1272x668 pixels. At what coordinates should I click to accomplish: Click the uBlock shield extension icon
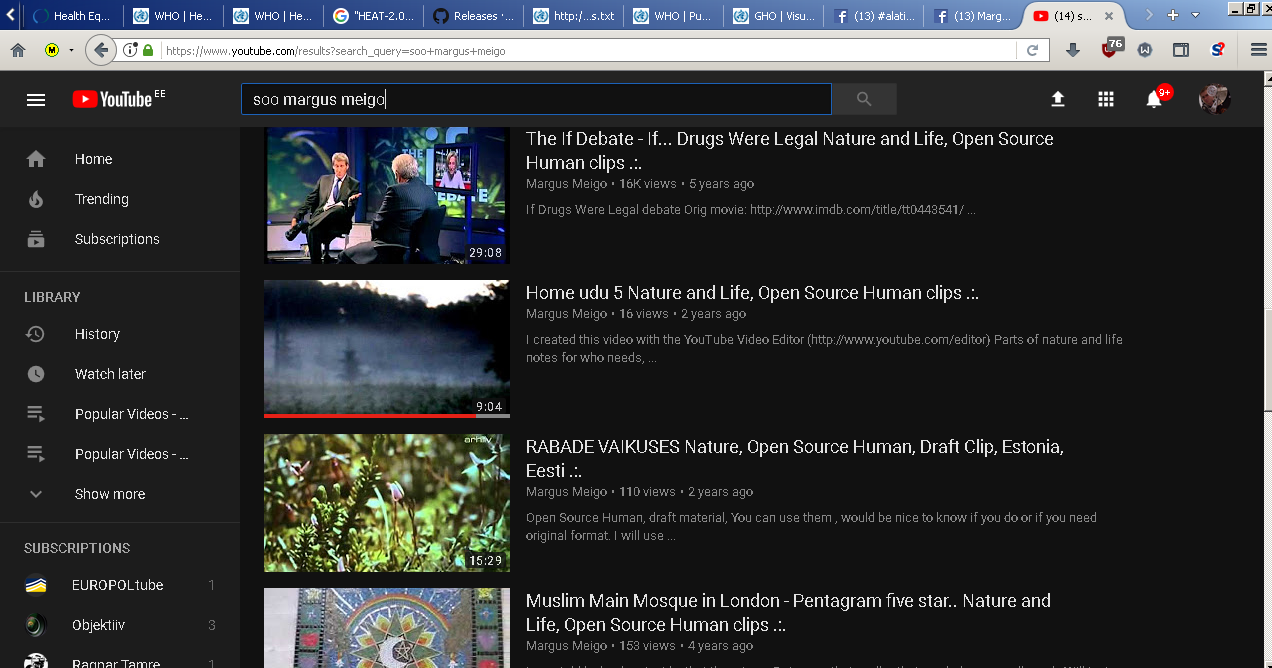tap(1110, 49)
